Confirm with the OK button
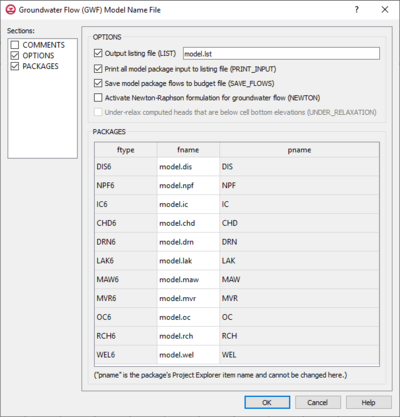400x417 pixels. pos(267,402)
